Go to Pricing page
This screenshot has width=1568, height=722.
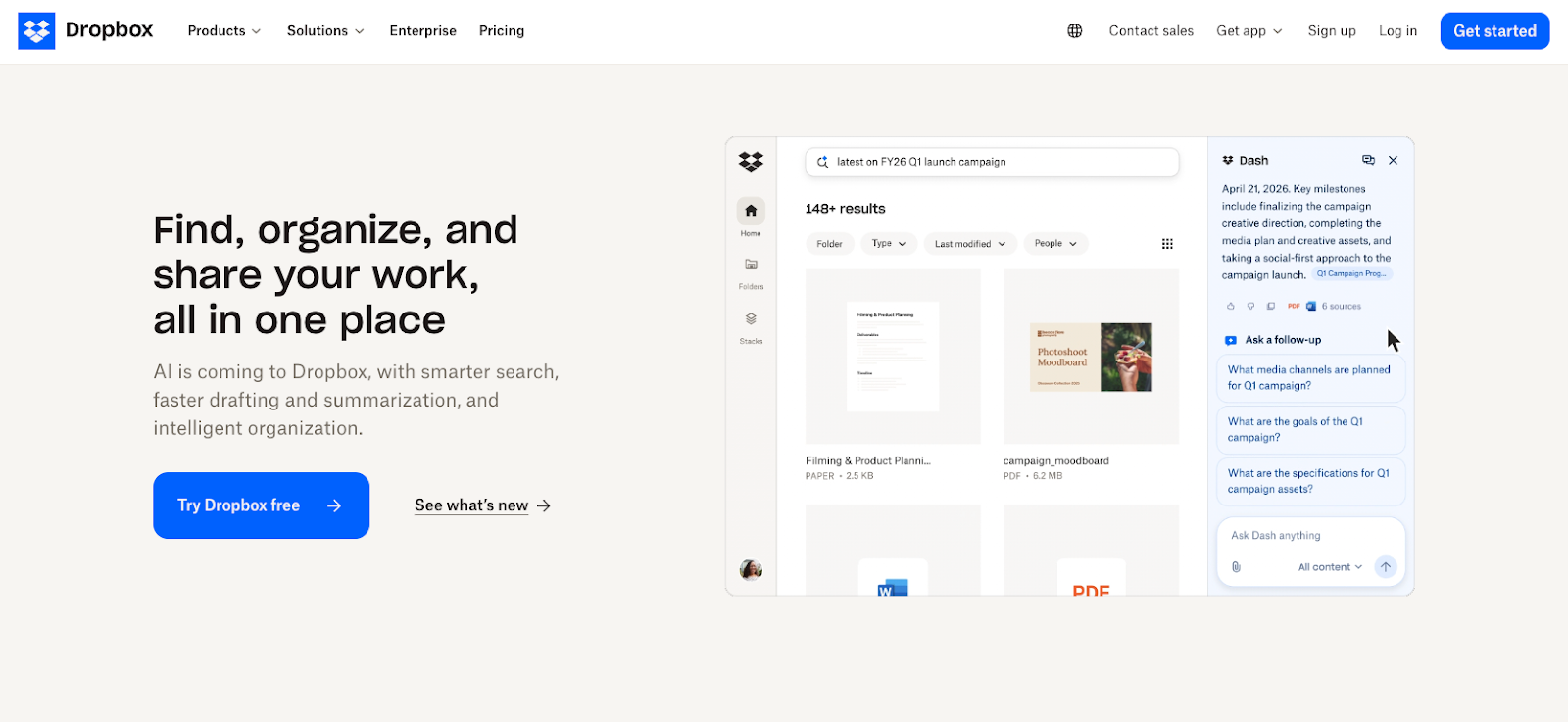pyautogui.click(x=502, y=31)
